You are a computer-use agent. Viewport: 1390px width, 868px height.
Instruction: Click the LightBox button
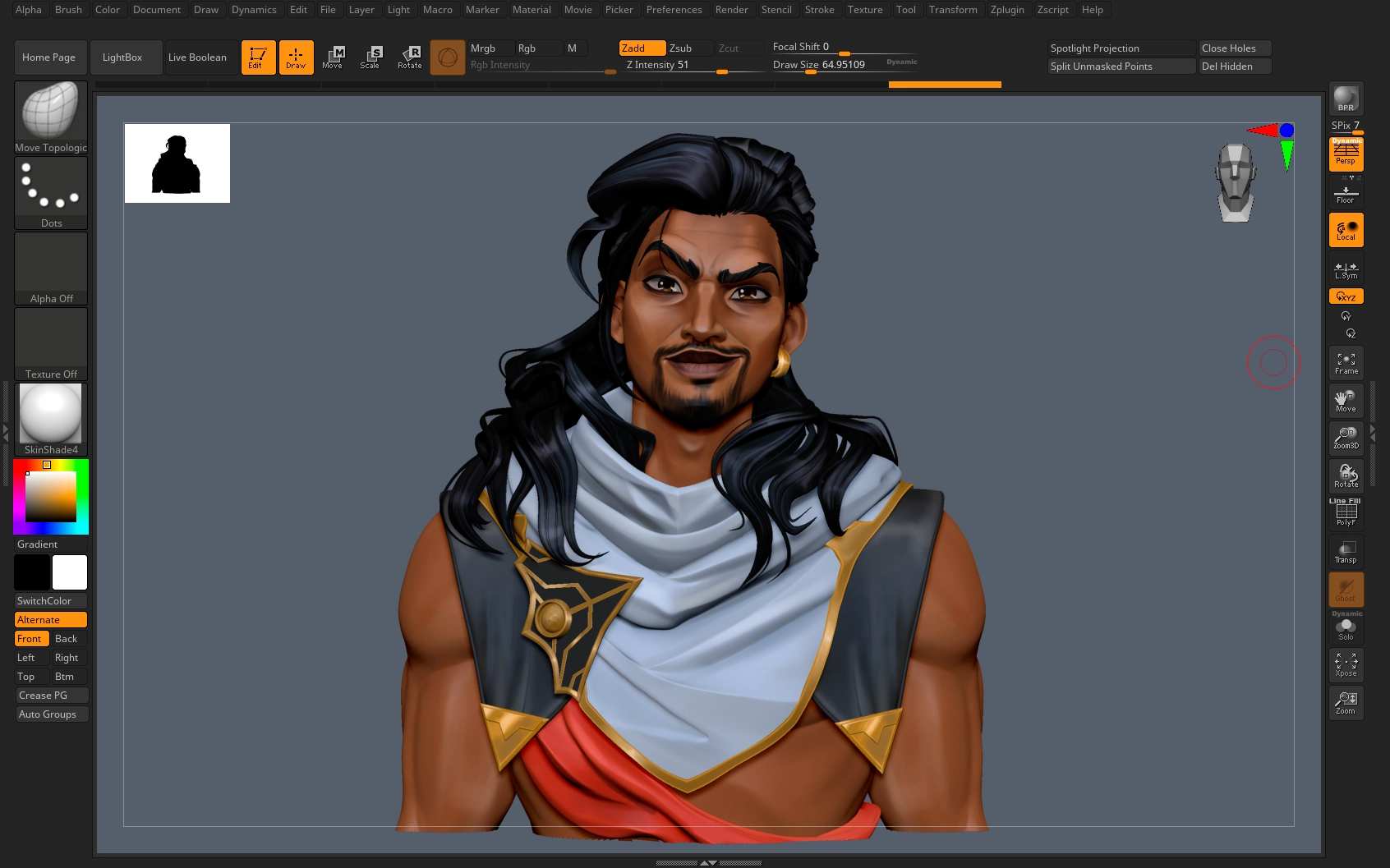pos(122,57)
